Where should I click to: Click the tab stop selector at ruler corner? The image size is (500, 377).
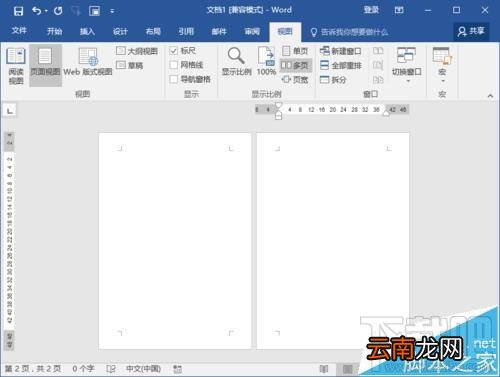coord(10,111)
